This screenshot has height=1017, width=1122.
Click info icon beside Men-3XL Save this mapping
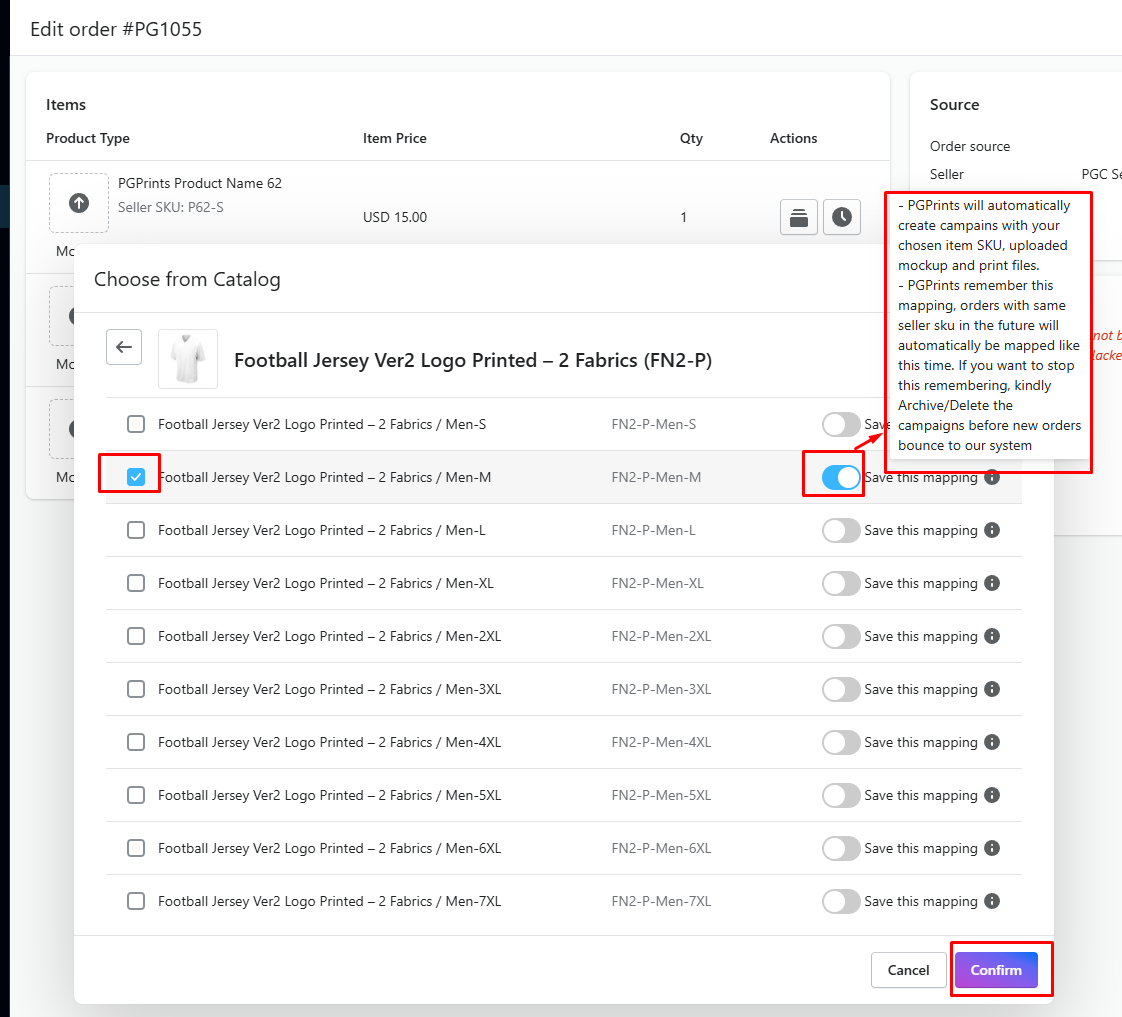[x=992, y=690]
